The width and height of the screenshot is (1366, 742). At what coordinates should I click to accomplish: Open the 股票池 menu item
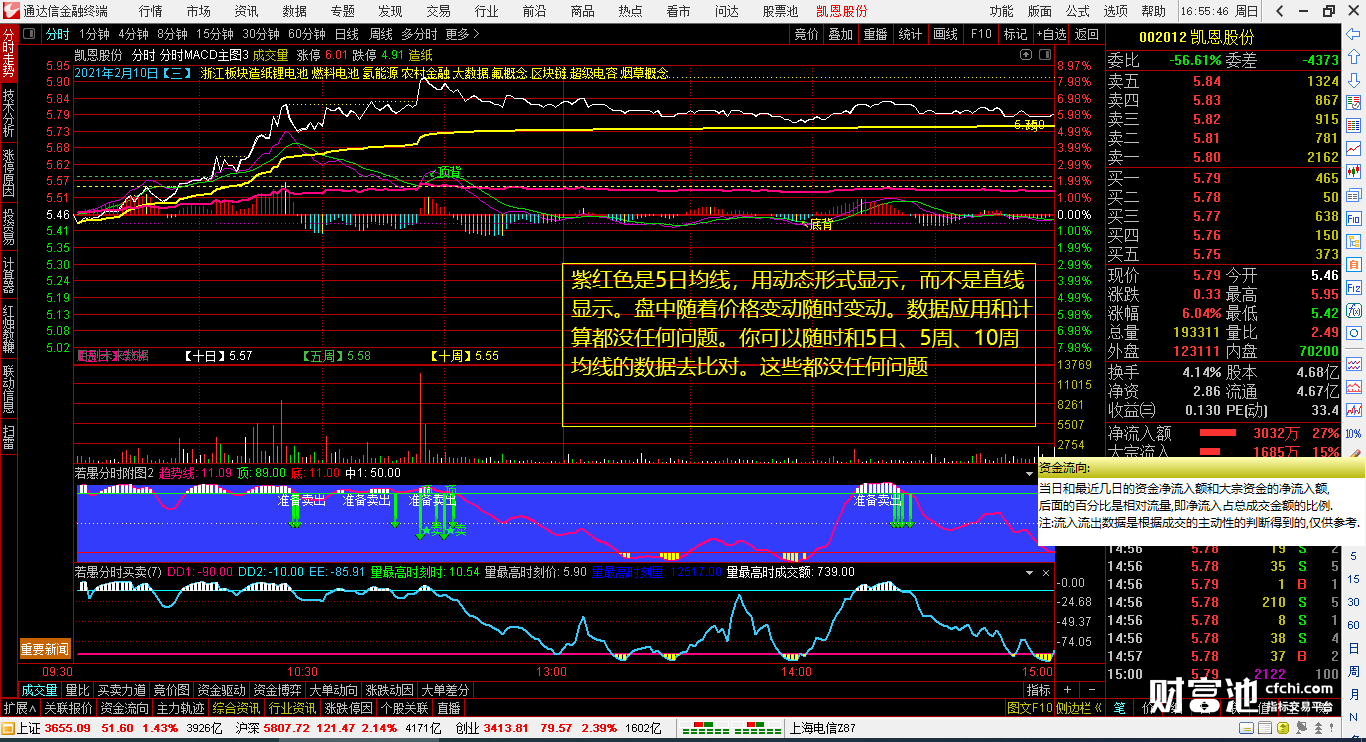[x=780, y=11]
